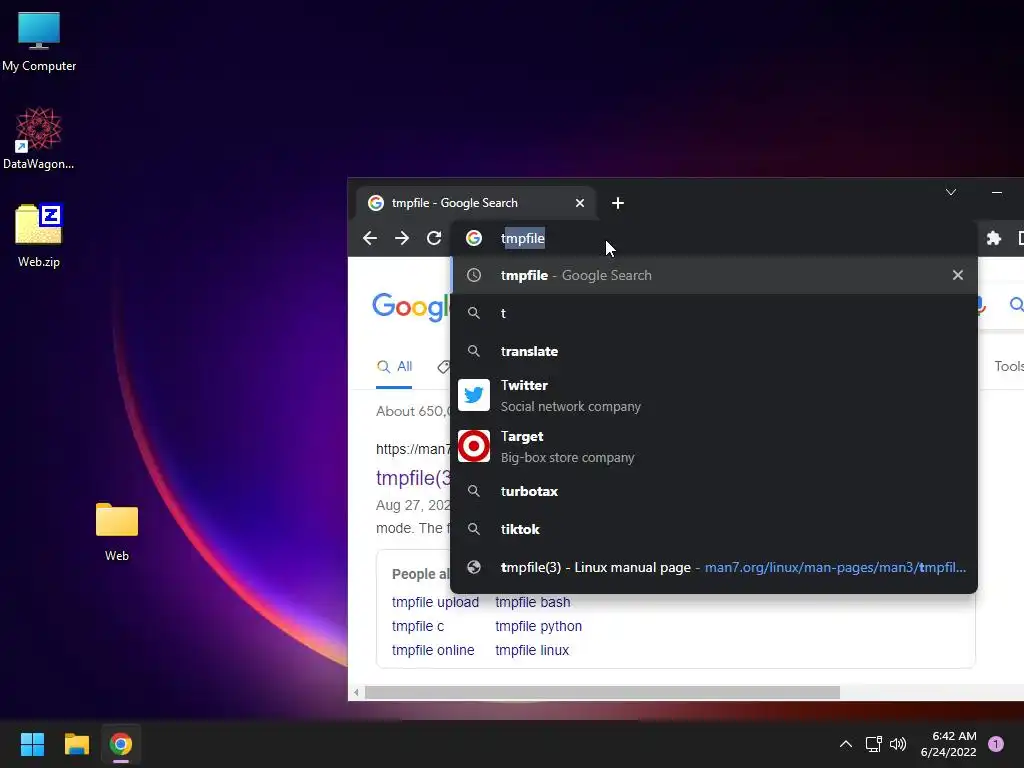Open the DataWagon desktop shortcut

coord(39,138)
